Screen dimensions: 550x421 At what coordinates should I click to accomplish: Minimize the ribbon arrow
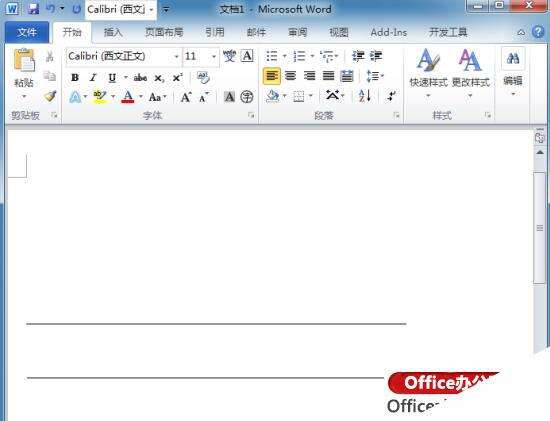tap(521, 33)
